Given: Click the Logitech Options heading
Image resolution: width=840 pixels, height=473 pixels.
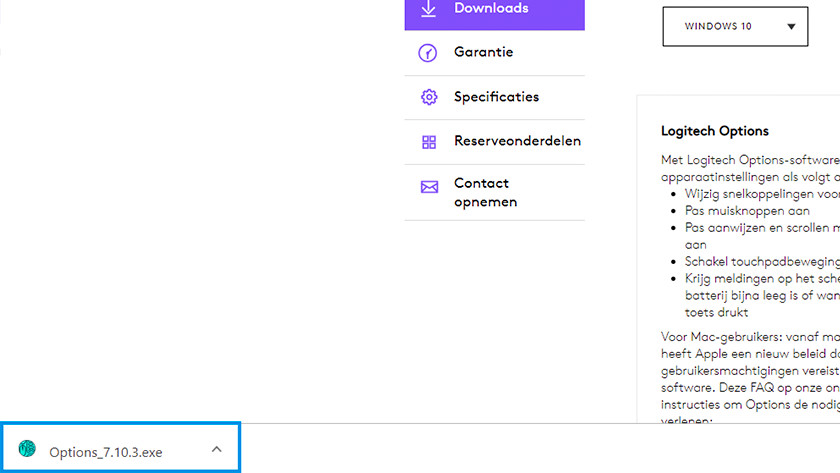Looking at the screenshot, I should (x=714, y=131).
